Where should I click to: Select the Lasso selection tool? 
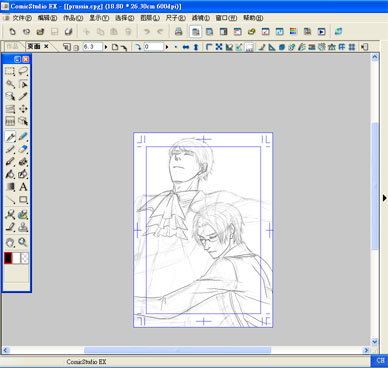(23, 71)
